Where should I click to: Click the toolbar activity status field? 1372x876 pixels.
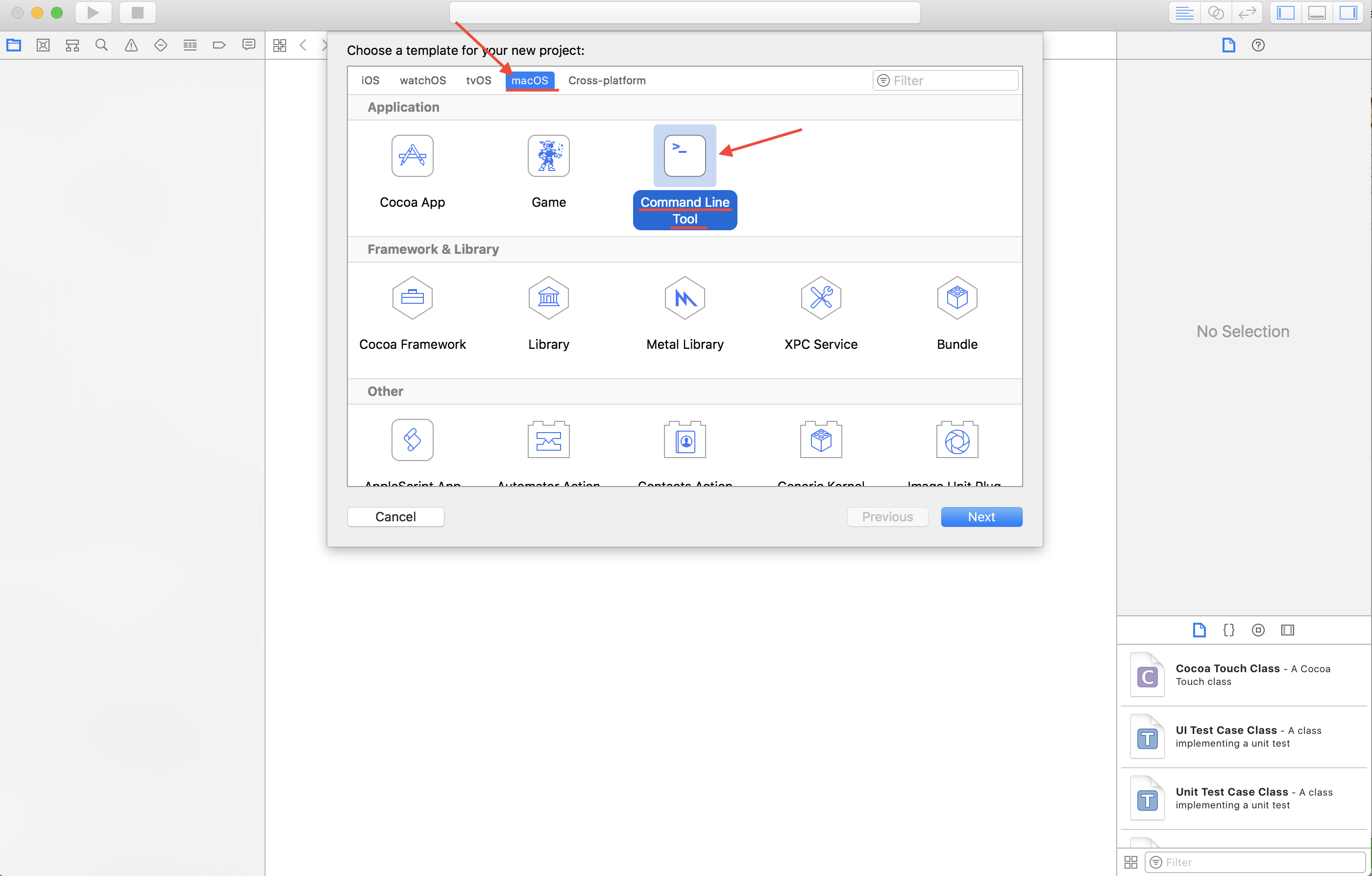coord(685,13)
